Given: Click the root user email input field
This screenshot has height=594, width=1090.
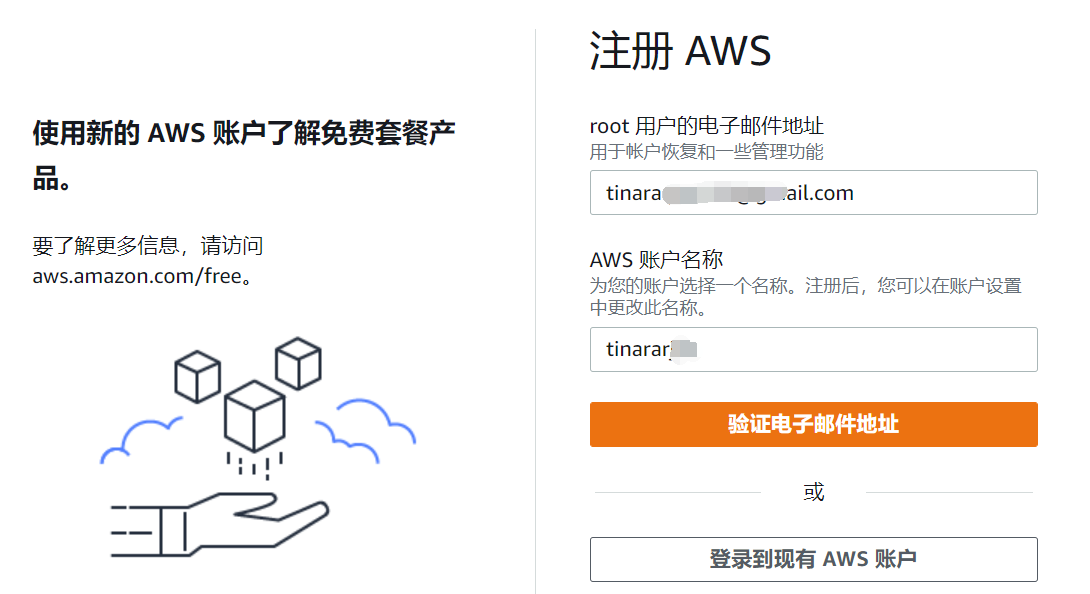Looking at the screenshot, I should coord(813,192).
